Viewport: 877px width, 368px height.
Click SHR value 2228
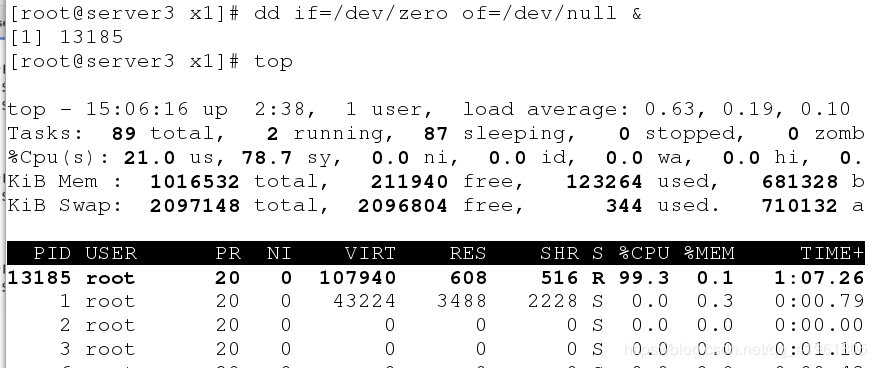[553, 301]
